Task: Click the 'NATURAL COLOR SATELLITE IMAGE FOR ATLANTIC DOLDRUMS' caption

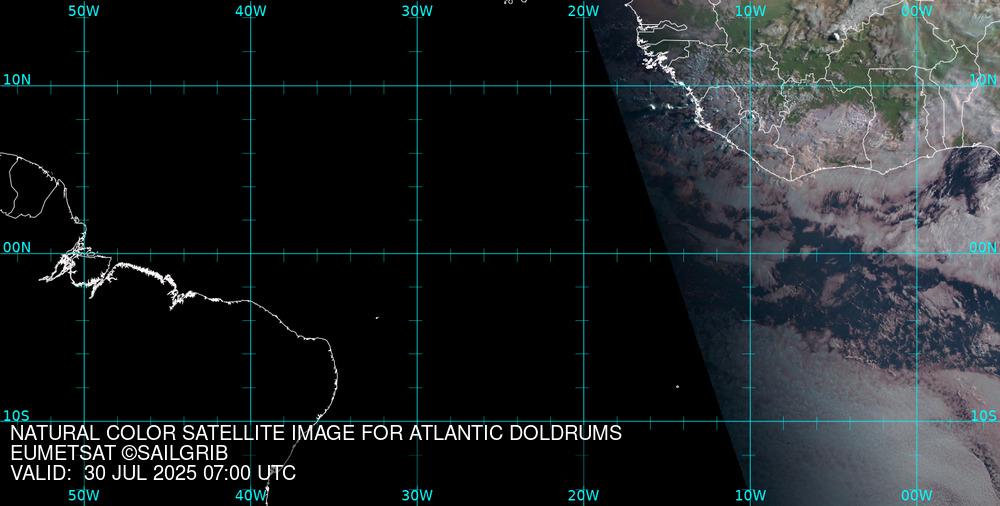Action: (316, 433)
